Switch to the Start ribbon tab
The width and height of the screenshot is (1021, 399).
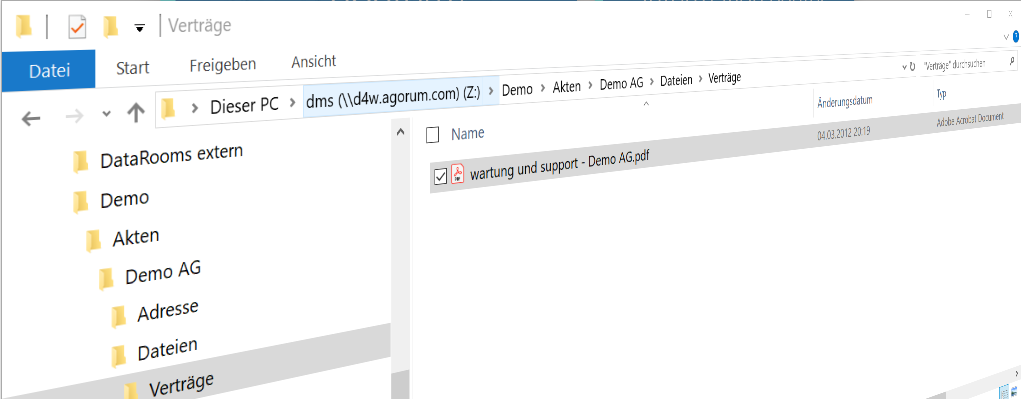point(132,67)
